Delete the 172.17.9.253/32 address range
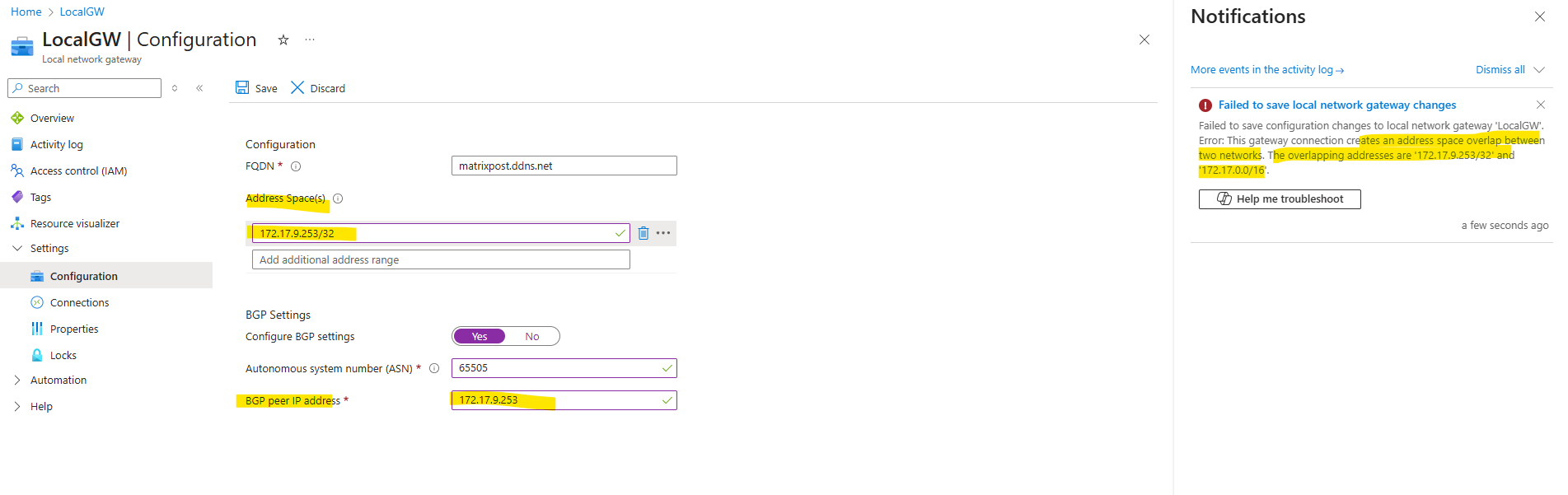1568x495 pixels. 644,233
